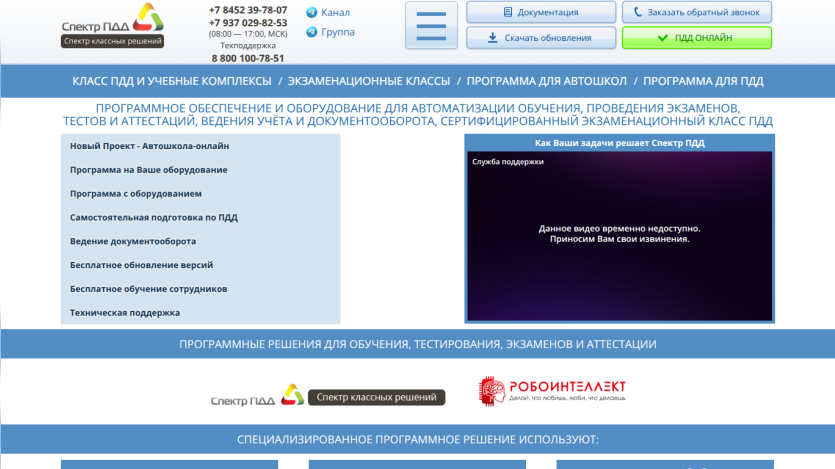Image resolution: width=835 pixels, height=469 pixels.
Task: Select Бесплатное обучение сотрудников item
Action: click(x=149, y=289)
